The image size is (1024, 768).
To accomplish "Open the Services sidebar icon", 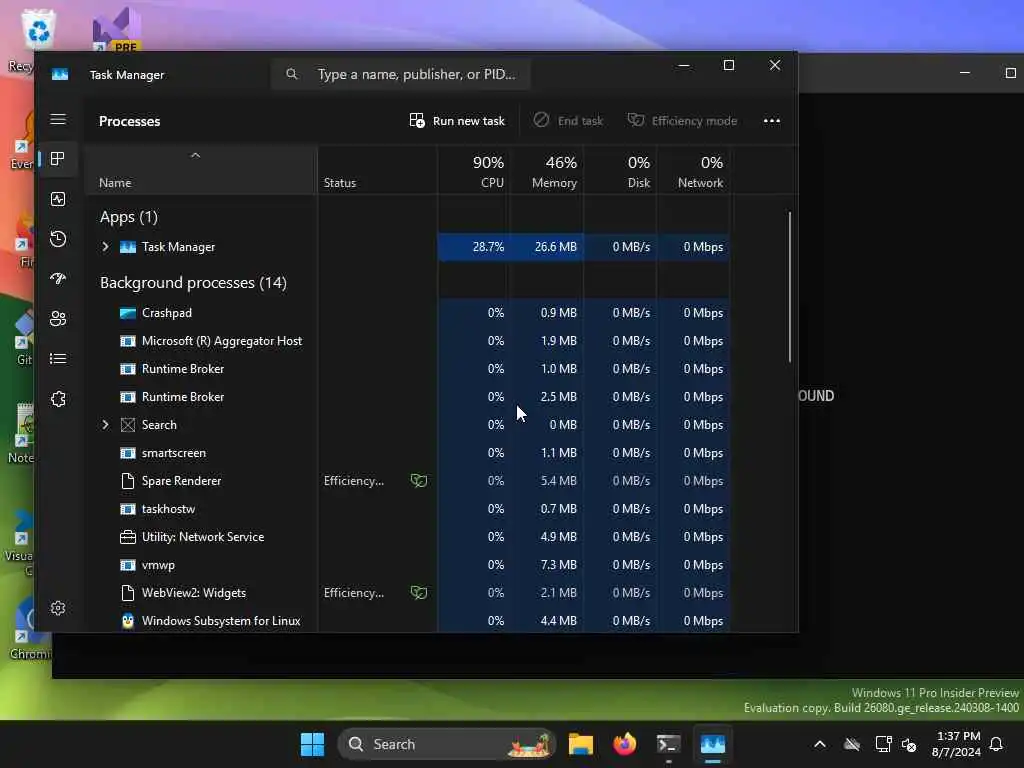I will 58,399.
